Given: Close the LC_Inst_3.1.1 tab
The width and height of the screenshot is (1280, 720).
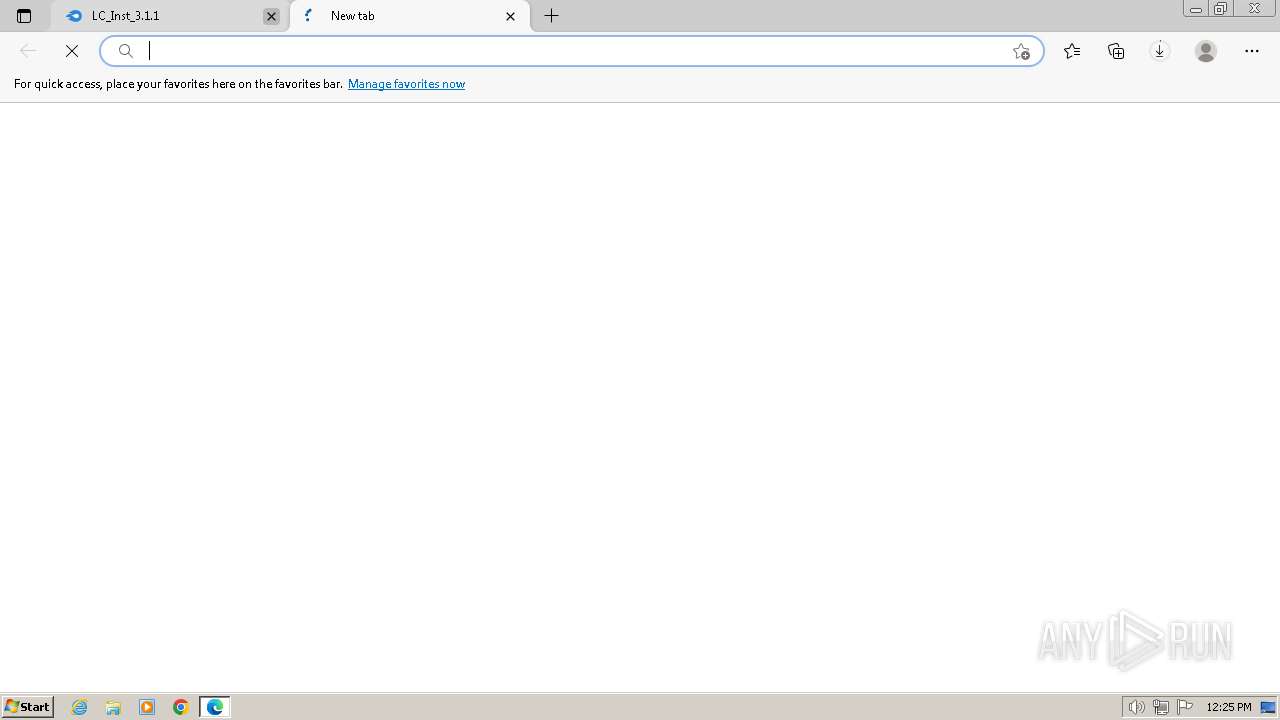Looking at the screenshot, I should [271, 16].
